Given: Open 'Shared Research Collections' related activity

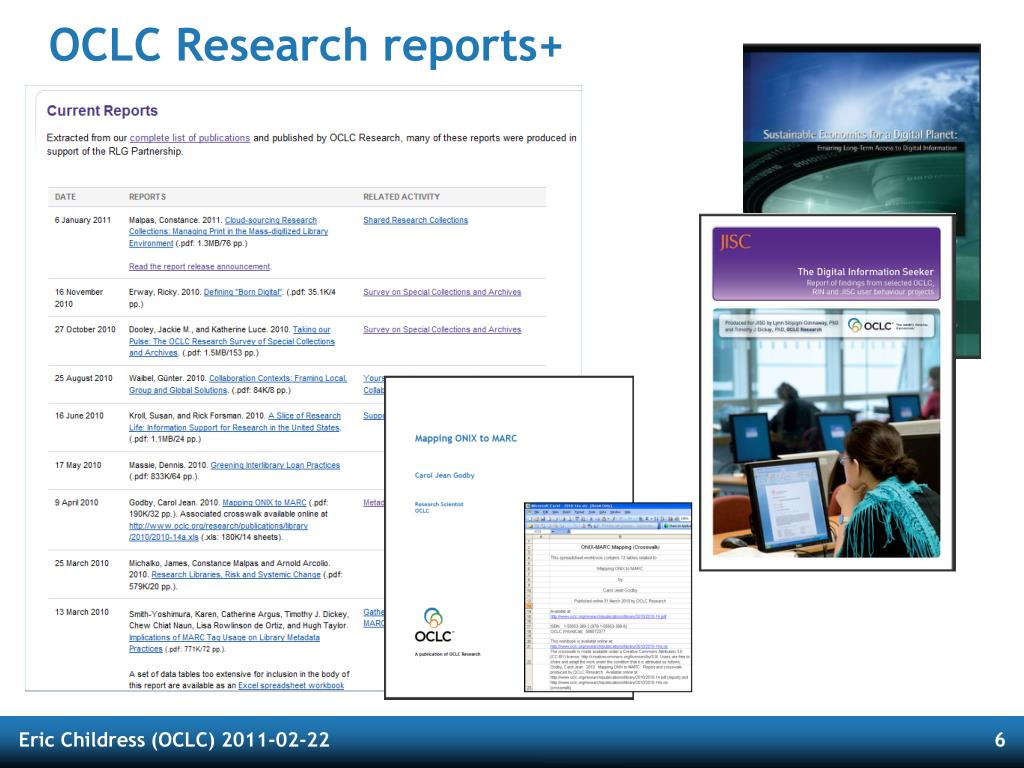Looking at the screenshot, I should click(x=415, y=220).
